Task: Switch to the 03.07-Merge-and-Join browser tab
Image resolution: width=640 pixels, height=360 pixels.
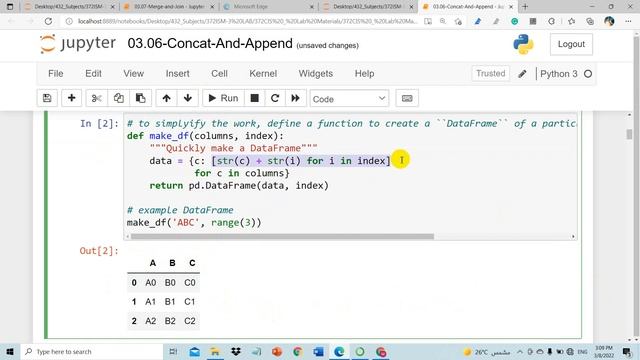Action: [x=169, y=7]
